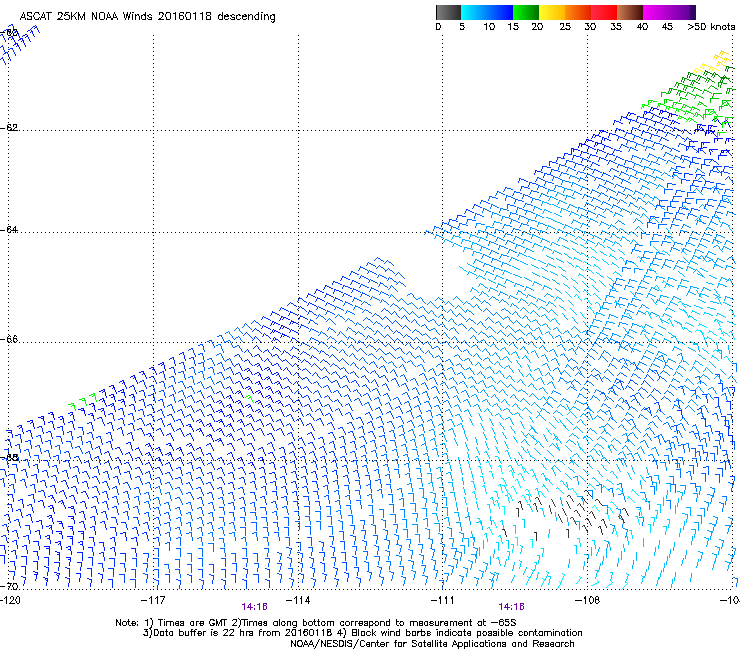
Task: Click the green 15-20 knots color segment
Action: tap(526, 12)
